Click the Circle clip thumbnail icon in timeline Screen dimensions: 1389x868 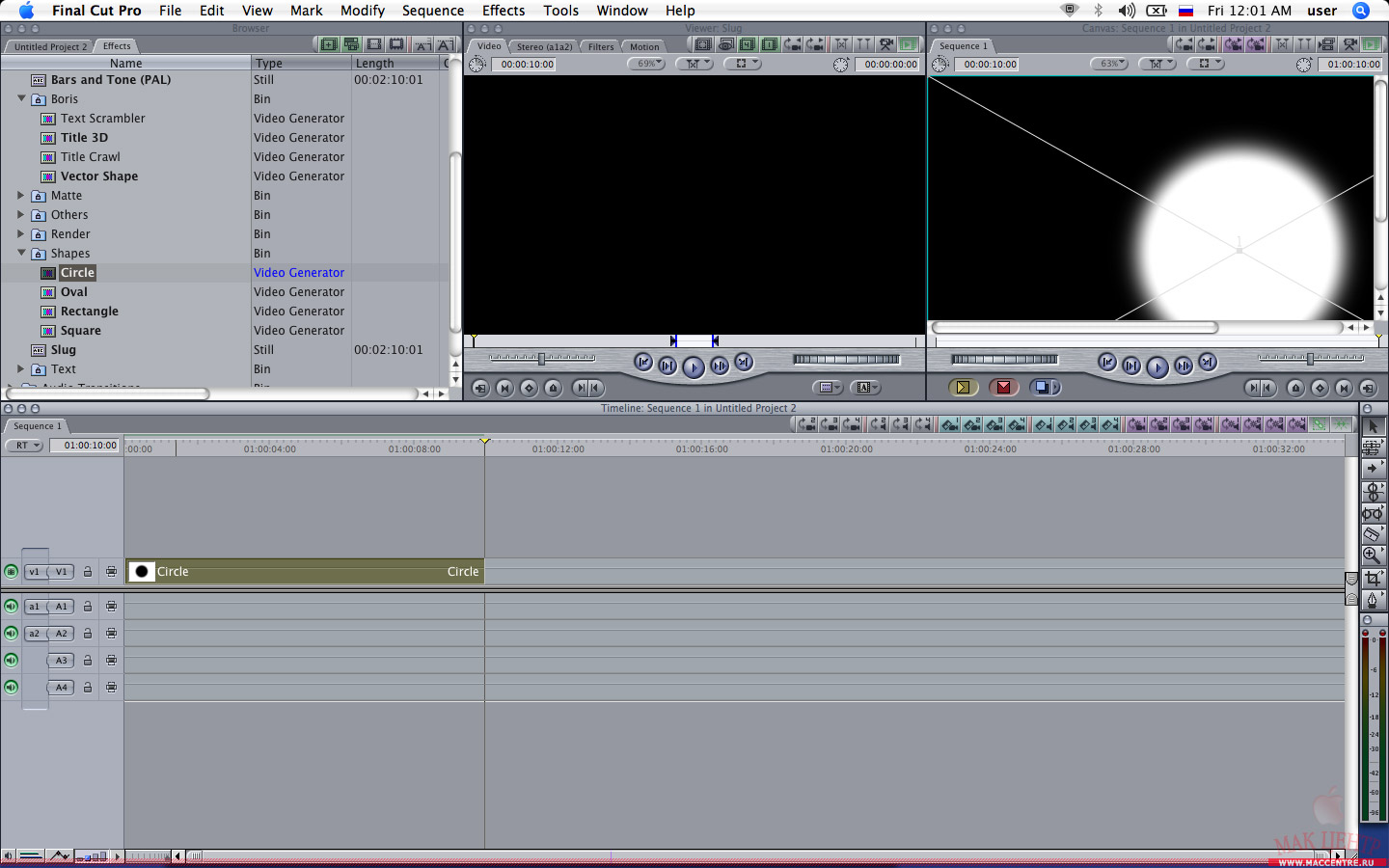[x=142, y=572]
